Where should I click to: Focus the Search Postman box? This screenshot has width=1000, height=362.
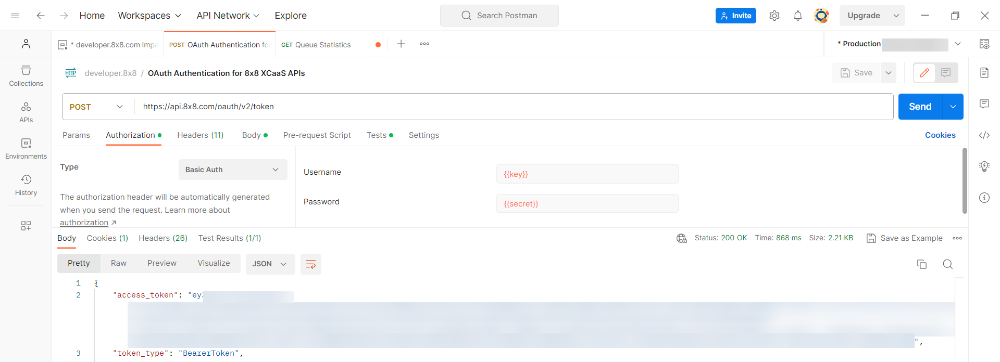pyautogui.click(x=499, y=15)
